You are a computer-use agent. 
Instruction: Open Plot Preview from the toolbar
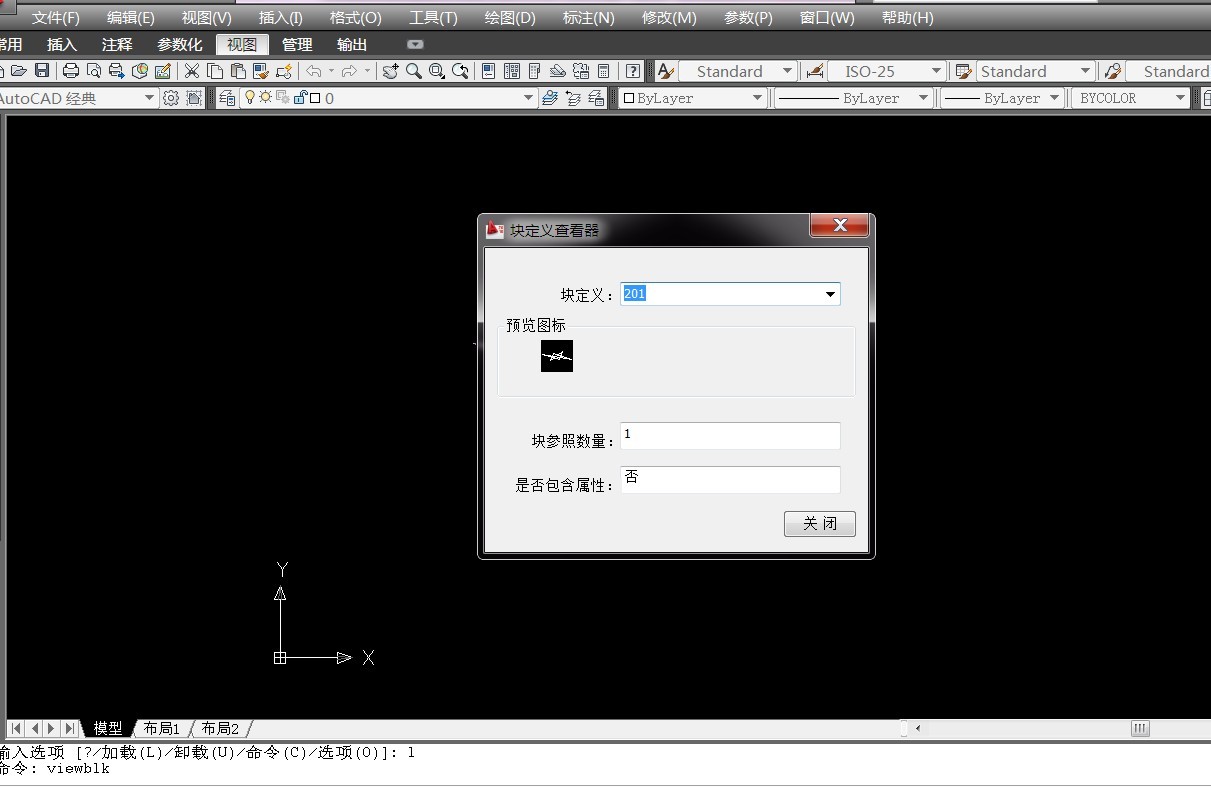(94, 71)
